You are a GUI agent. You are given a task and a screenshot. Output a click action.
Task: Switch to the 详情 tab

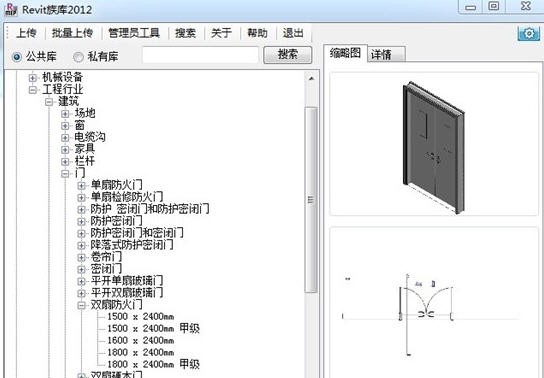(386, 54)
